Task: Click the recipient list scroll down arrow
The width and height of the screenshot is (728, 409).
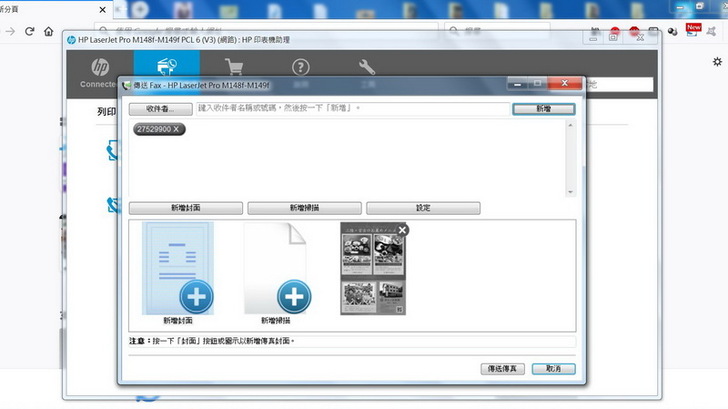Action: pos(570,192)
